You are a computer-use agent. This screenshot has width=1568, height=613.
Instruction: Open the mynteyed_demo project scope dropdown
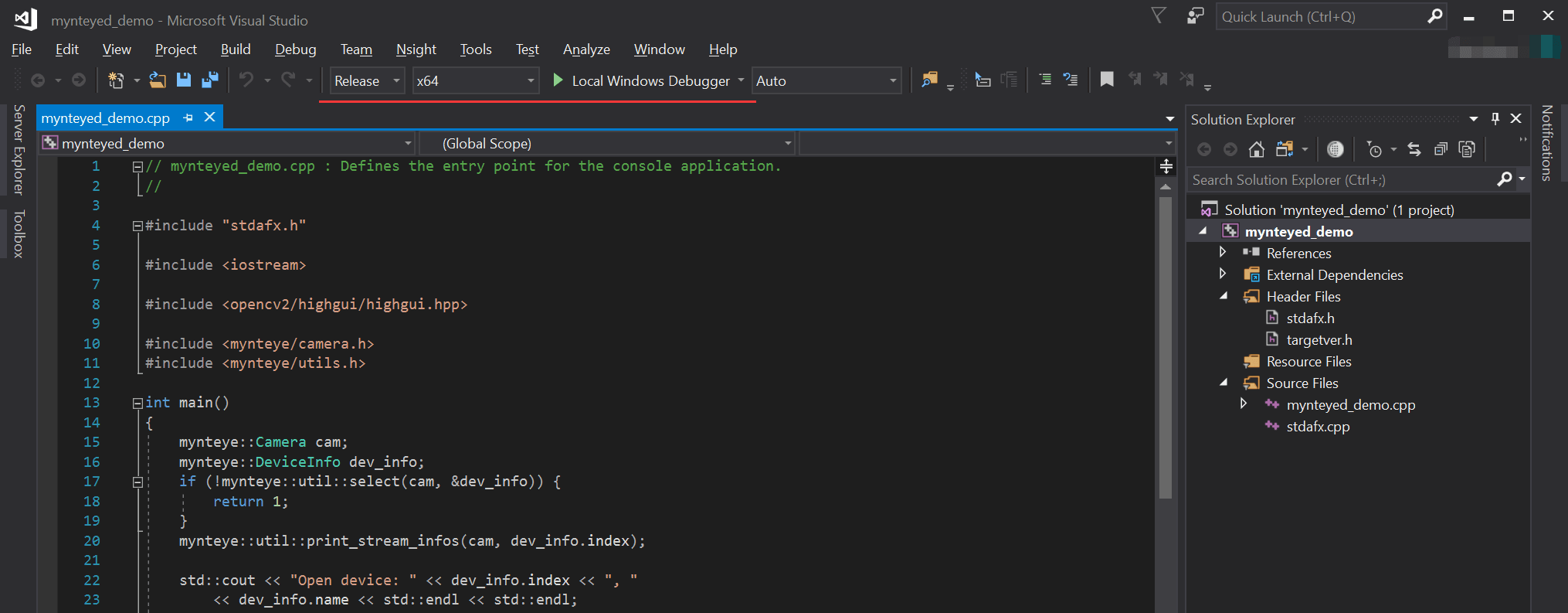click(229, 143)
